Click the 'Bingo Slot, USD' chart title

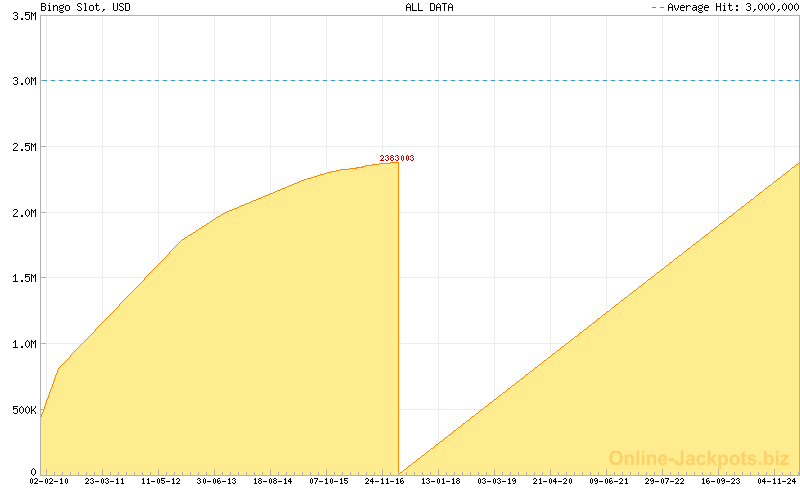[85, 7]
